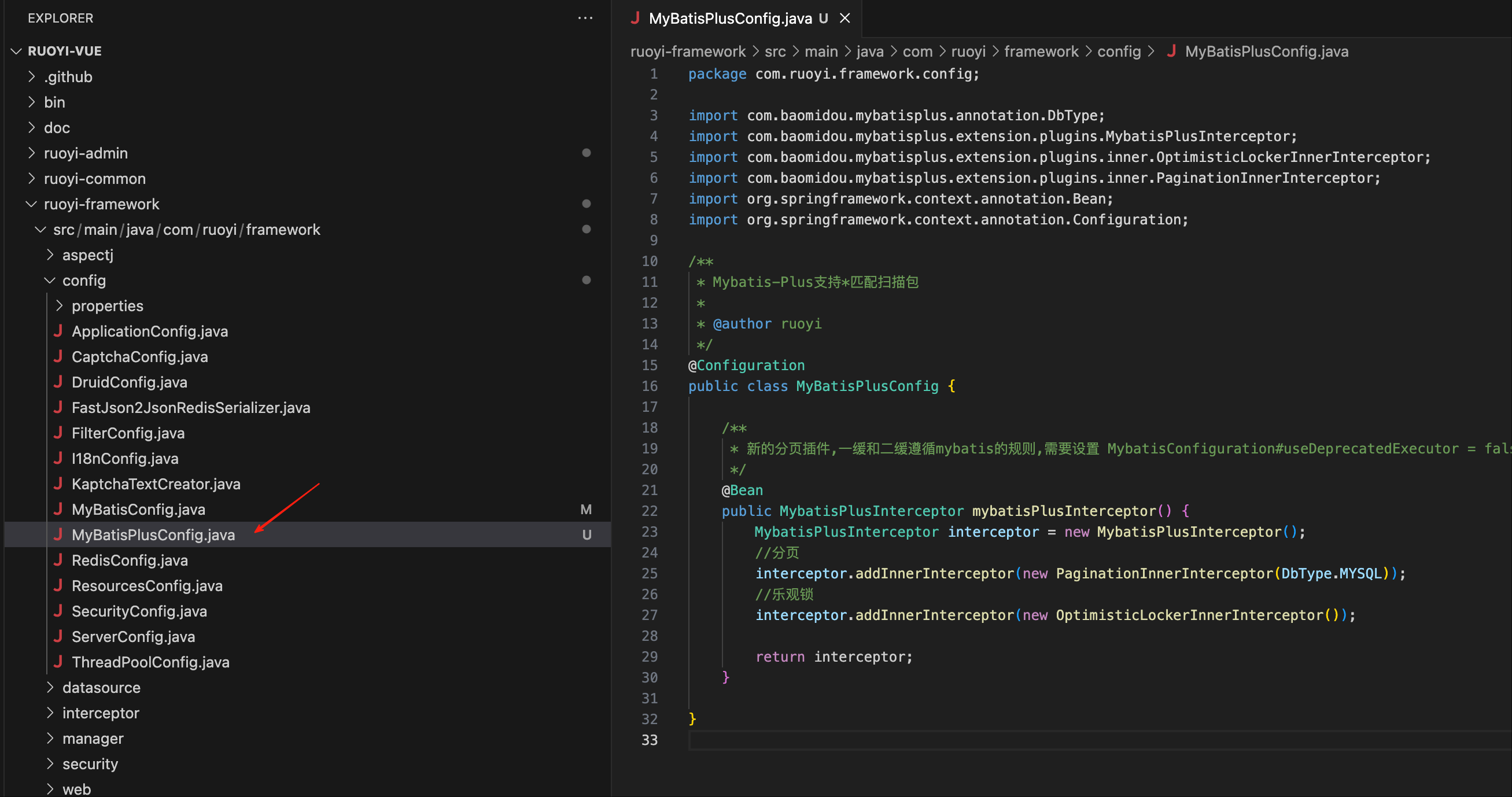Expand the datasource folder
The height and width of the screenshot is (797, 1512).
pos(50,687)
